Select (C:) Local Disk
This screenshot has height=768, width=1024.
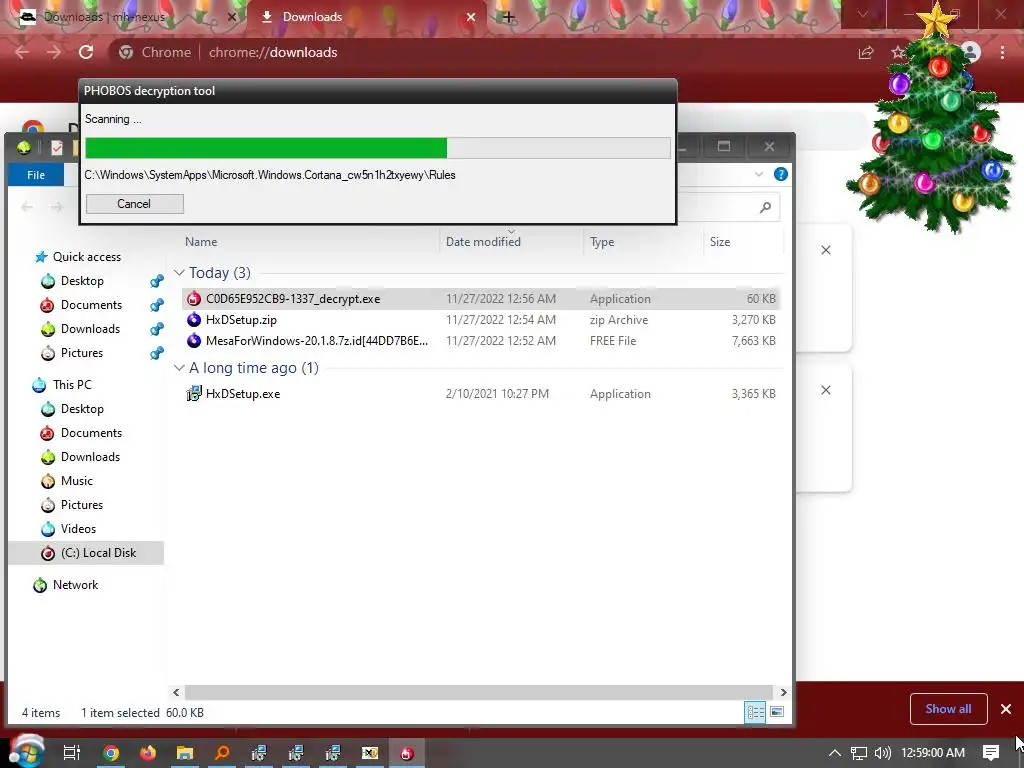tap(86, 553)
